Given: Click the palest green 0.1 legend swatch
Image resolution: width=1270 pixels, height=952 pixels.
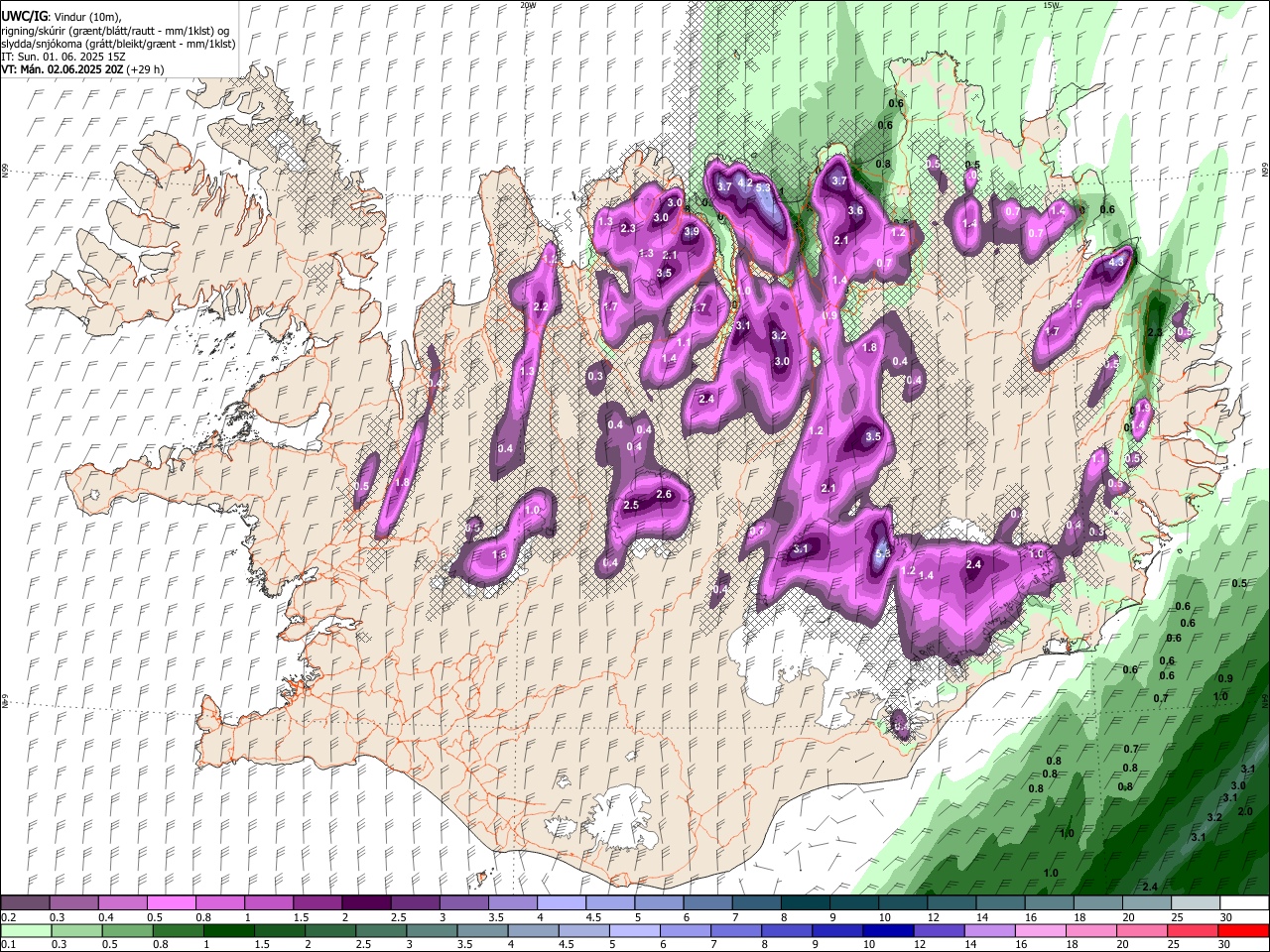Looking at the screenshot, I should (x=26, y=930).
